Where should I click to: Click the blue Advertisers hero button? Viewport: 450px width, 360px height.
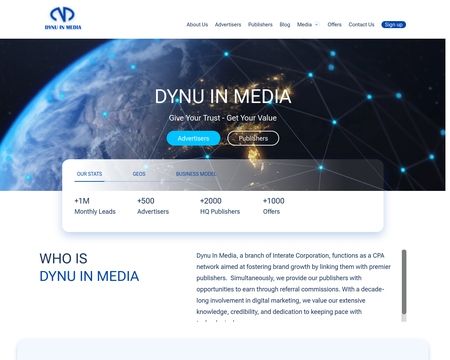(x=193, y=138)
